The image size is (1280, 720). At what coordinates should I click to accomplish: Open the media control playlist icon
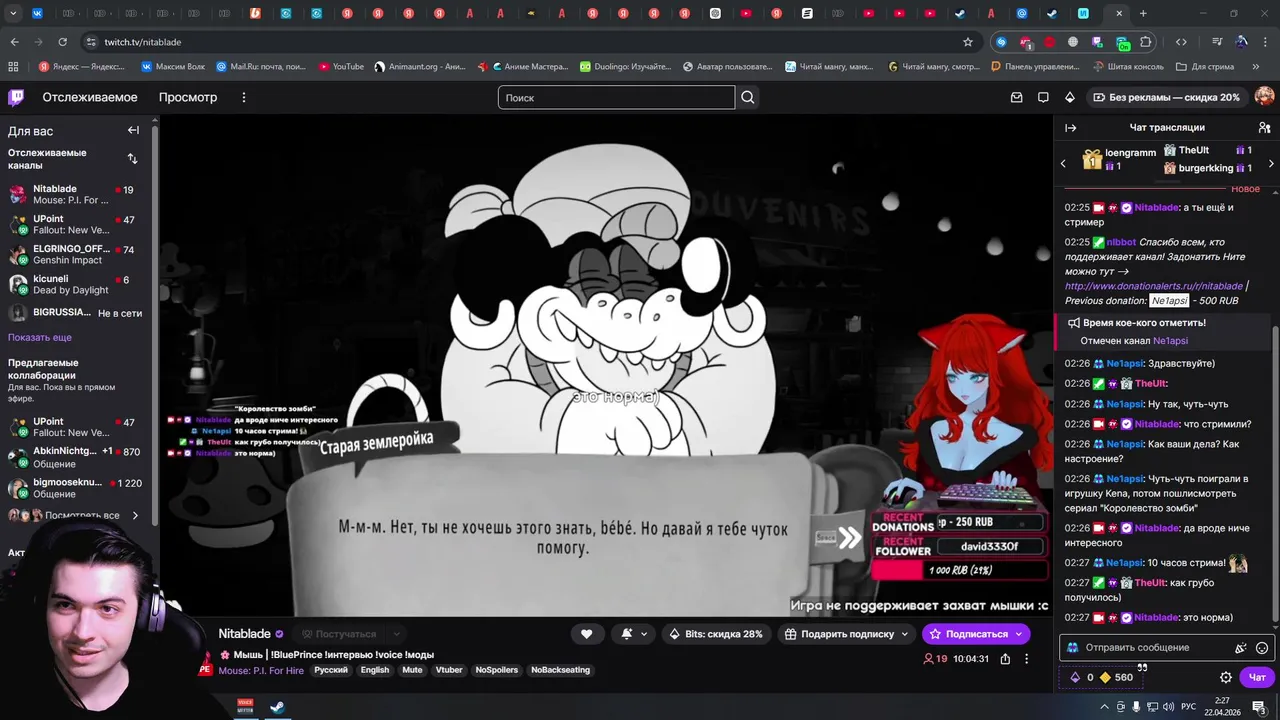coord(1217,42)
